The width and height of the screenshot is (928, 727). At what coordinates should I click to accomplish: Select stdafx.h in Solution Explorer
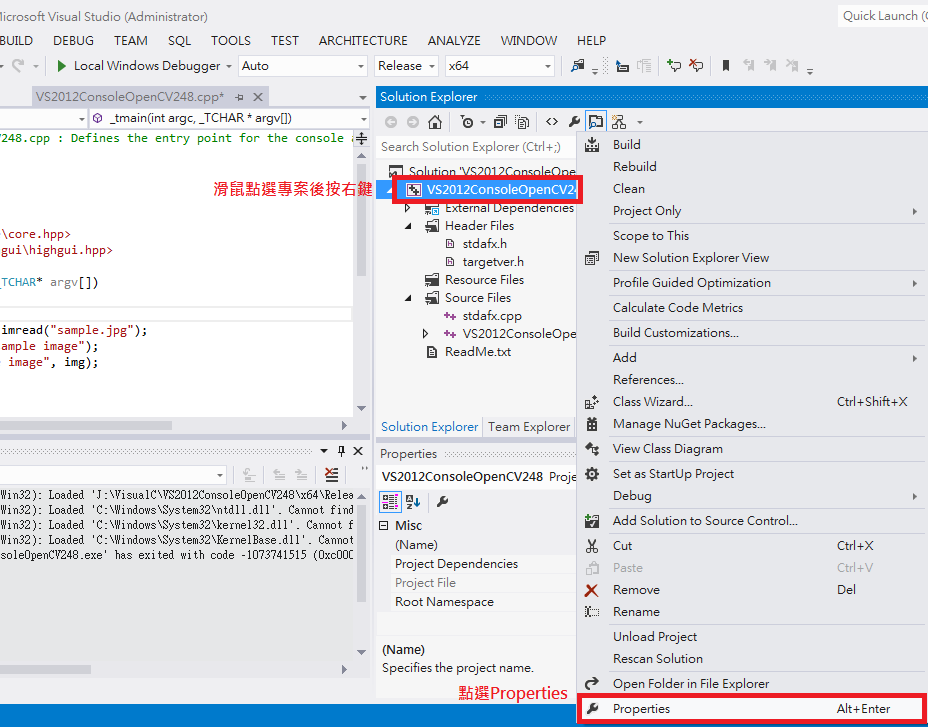[x=485, y=244]
